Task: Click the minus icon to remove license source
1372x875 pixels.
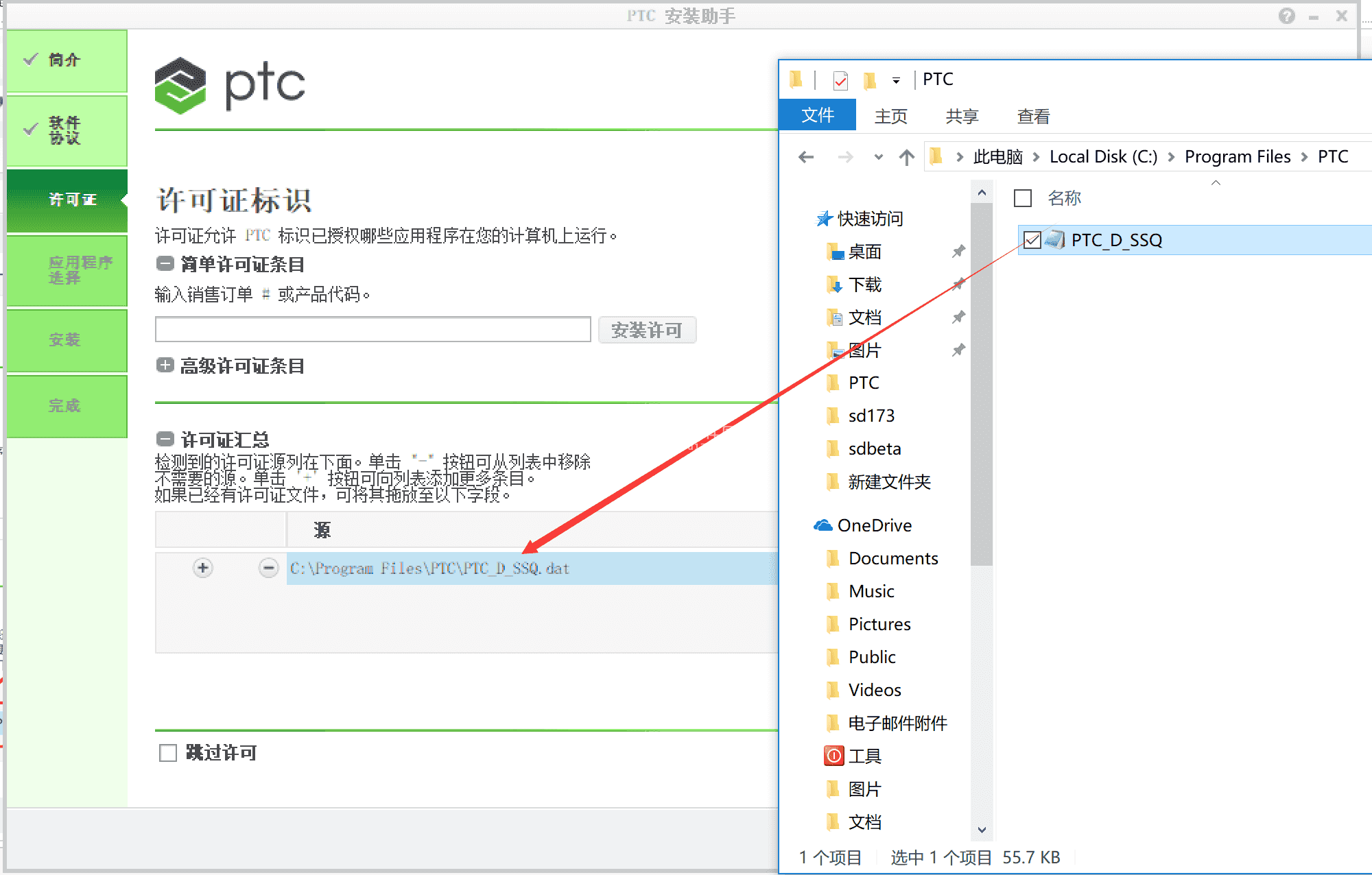Action: [269, 568]
